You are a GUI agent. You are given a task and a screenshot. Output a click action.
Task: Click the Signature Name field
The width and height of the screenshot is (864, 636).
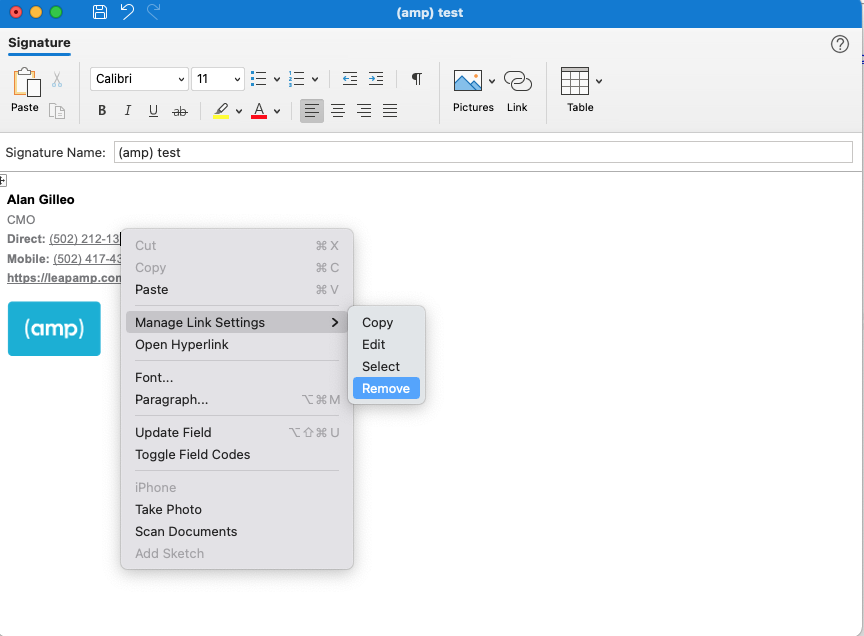pos(483,152)
